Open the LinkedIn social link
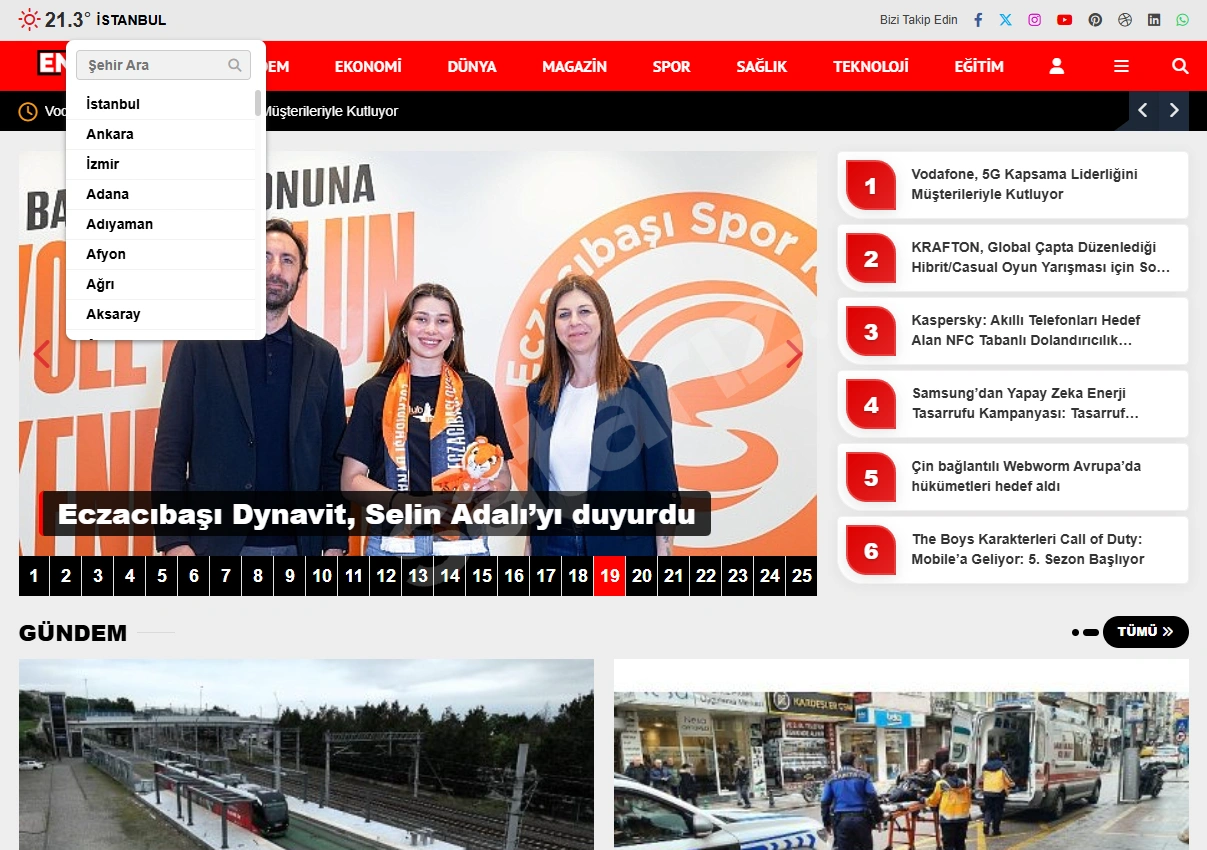 click(1155, 20)
